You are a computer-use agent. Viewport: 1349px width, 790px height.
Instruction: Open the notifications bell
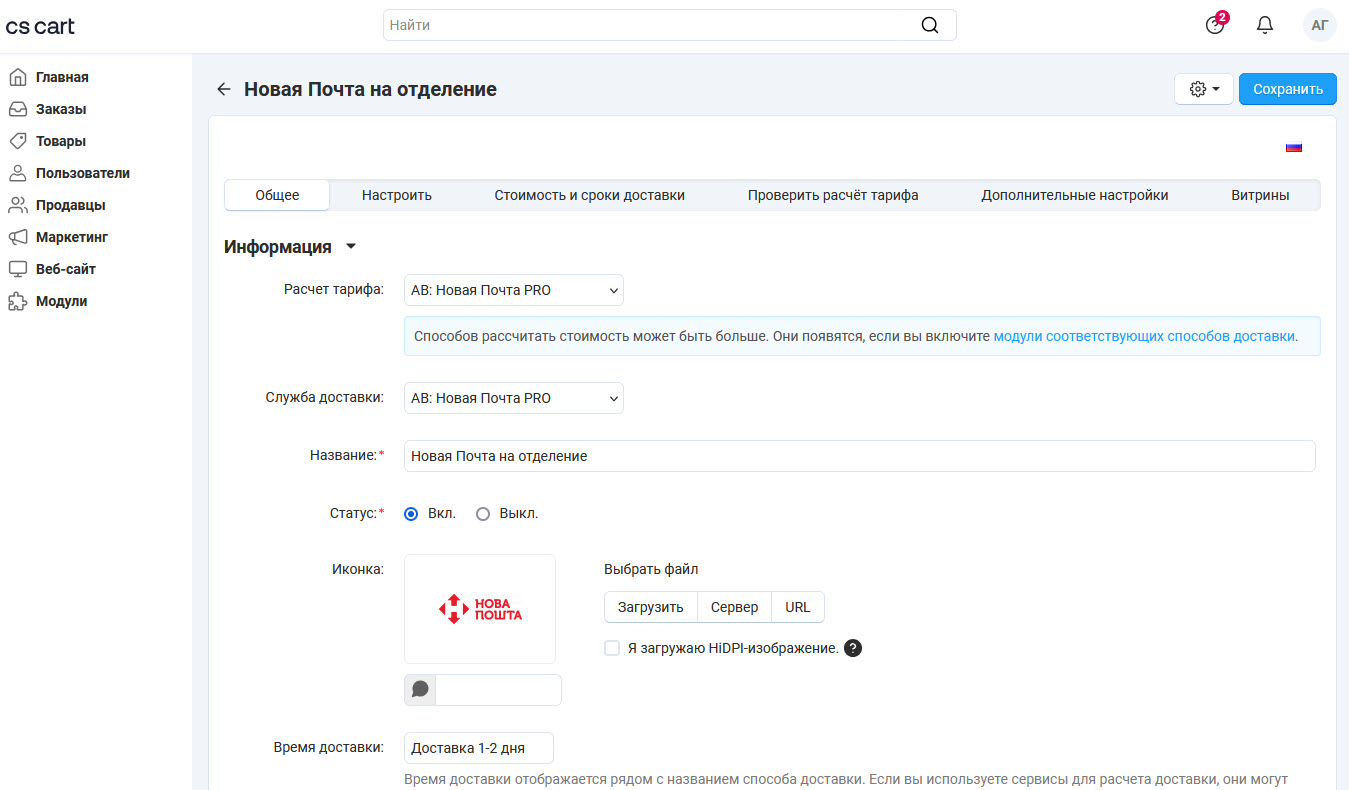(x=1265, y=25)
